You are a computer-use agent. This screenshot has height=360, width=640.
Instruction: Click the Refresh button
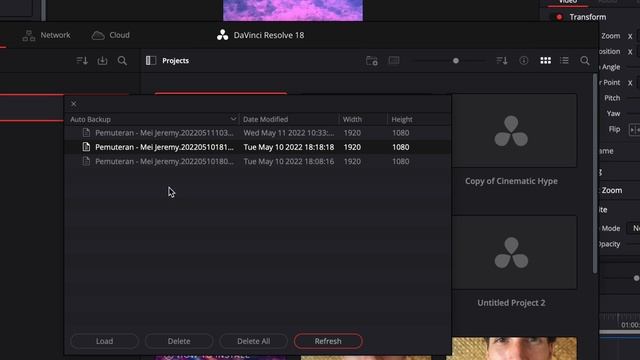[x=328, y=341]
